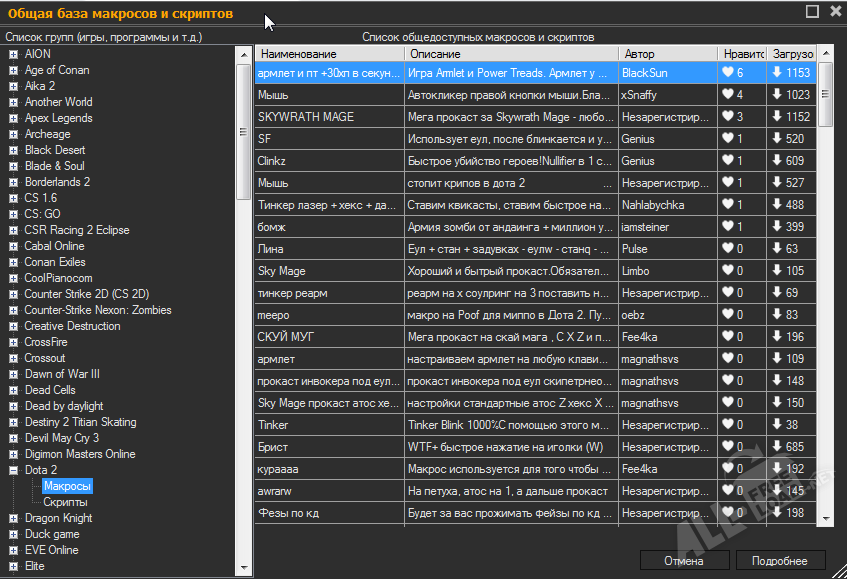Expand the EVE Online group

(x=13, y=550)
